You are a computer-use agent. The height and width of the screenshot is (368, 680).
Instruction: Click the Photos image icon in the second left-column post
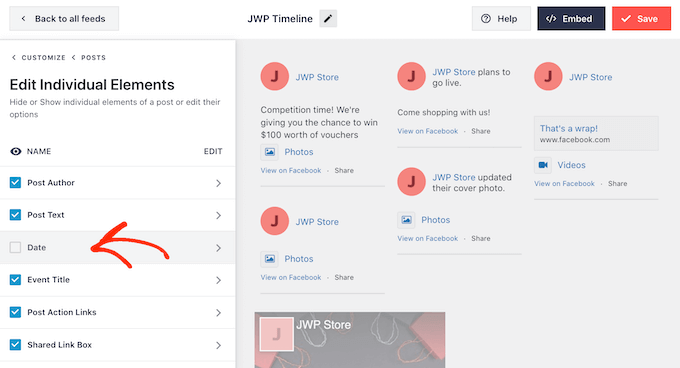[x=269, y=259]
